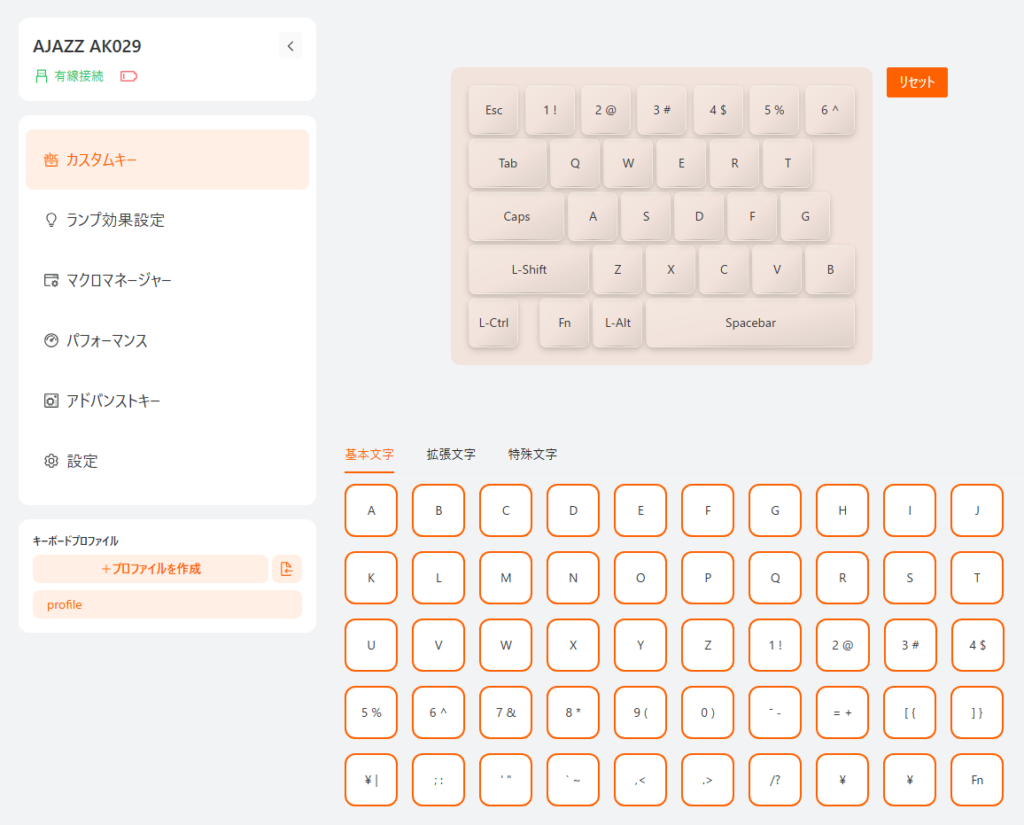Select the L-Shift key on the keyboard preview
The image size is (1024, 825).
coord(529,269)
